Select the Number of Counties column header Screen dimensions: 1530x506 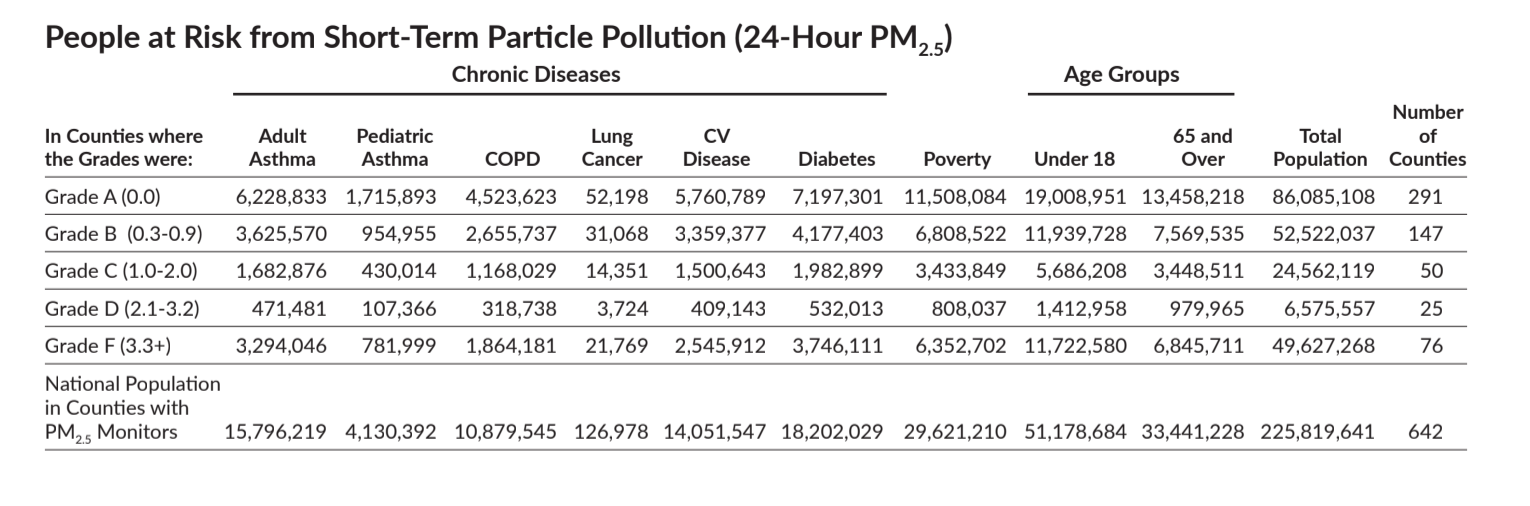coord(1427,135)
